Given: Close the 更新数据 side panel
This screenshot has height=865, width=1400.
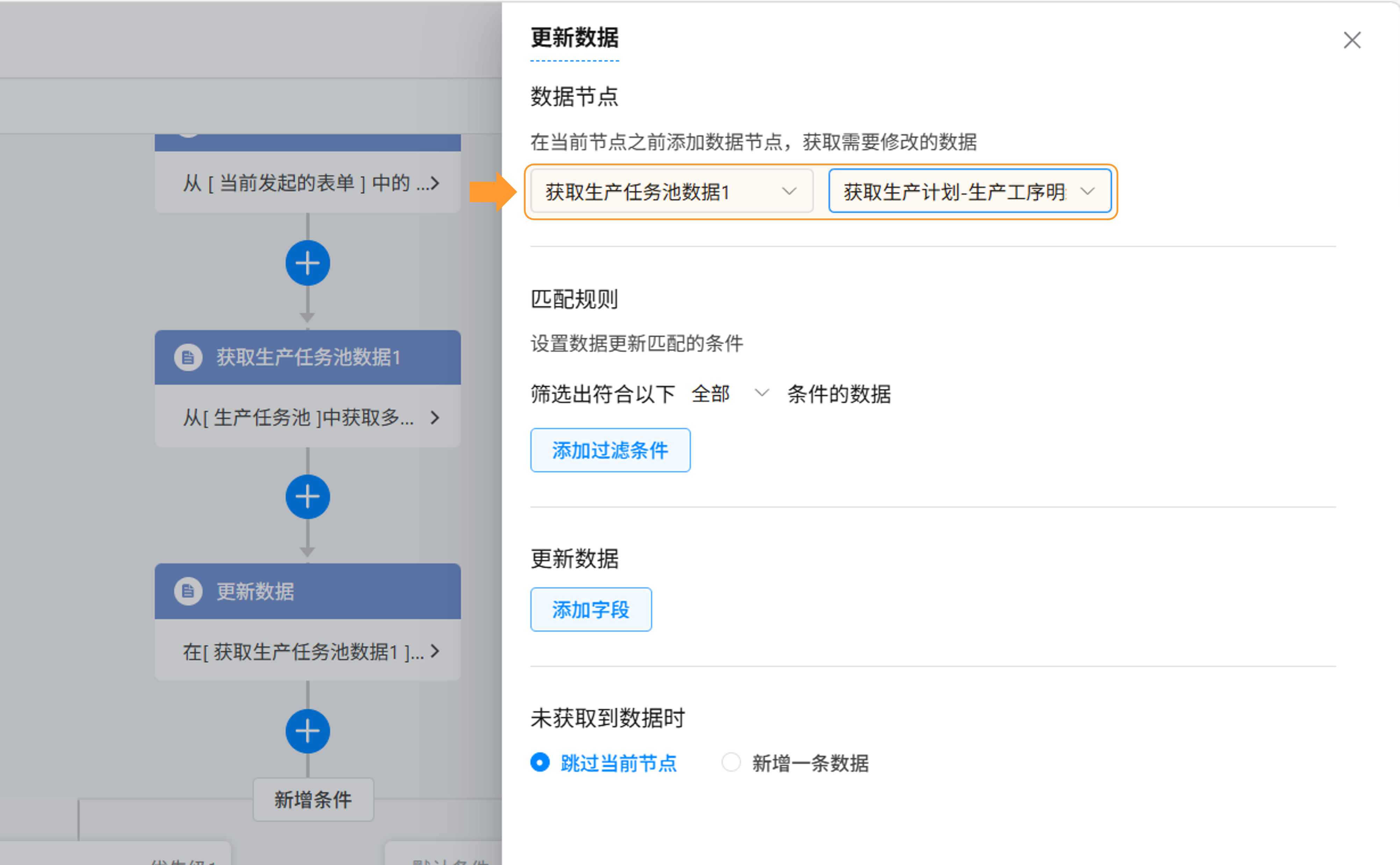Looking at the screenshot, I should pyautogui.click(x=1351, y=40).
